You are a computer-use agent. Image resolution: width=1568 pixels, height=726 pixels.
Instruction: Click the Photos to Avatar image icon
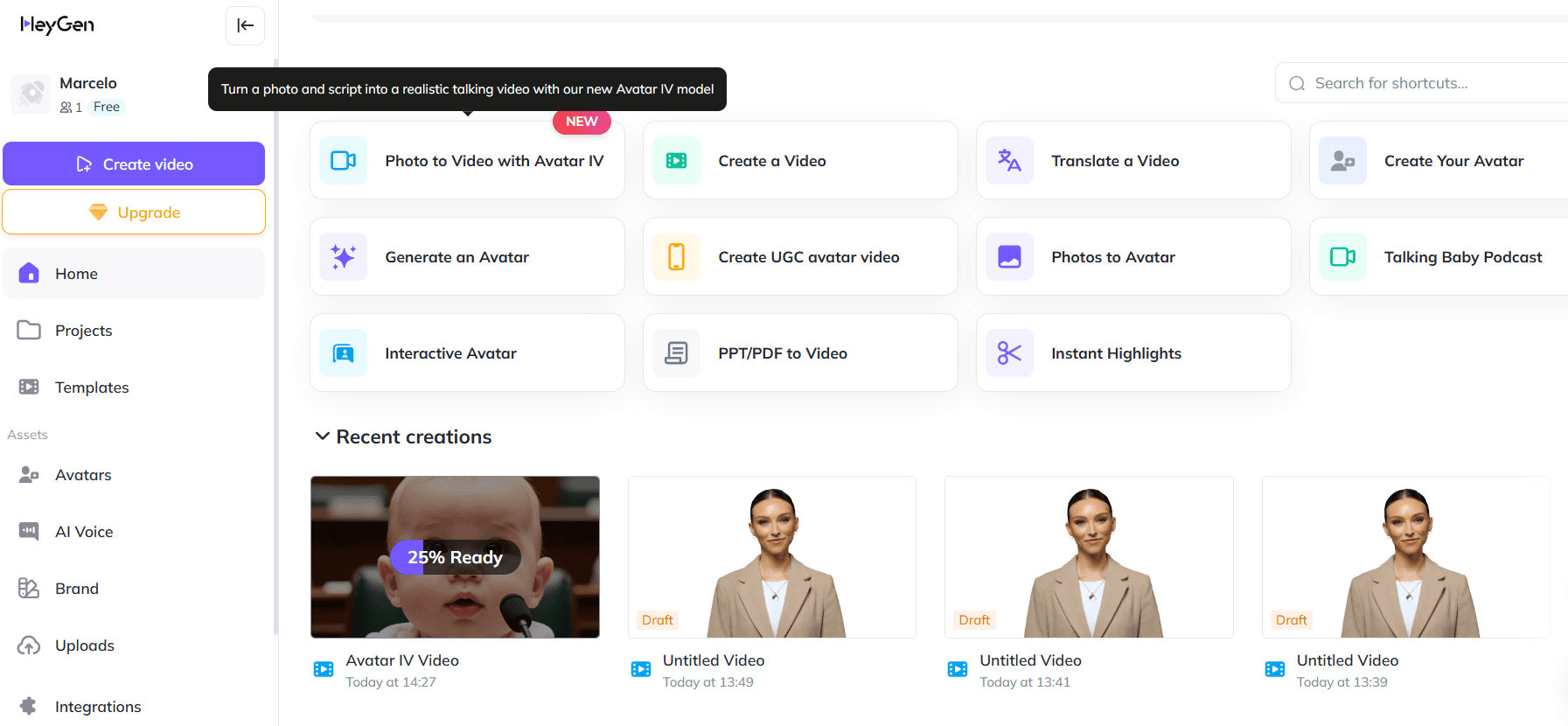1009,257
